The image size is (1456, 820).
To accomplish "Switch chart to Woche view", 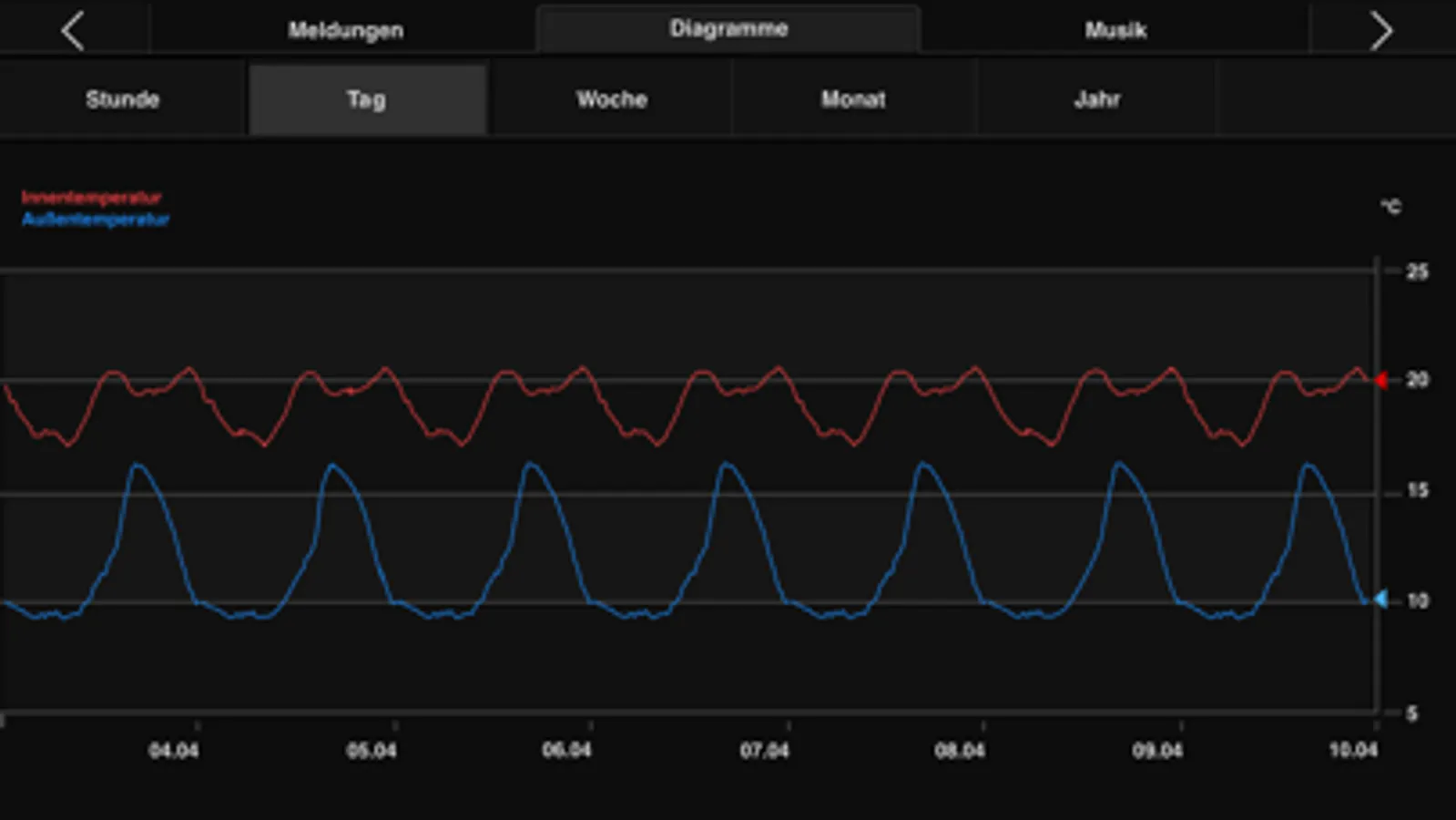I will click(x=612, y=99).
